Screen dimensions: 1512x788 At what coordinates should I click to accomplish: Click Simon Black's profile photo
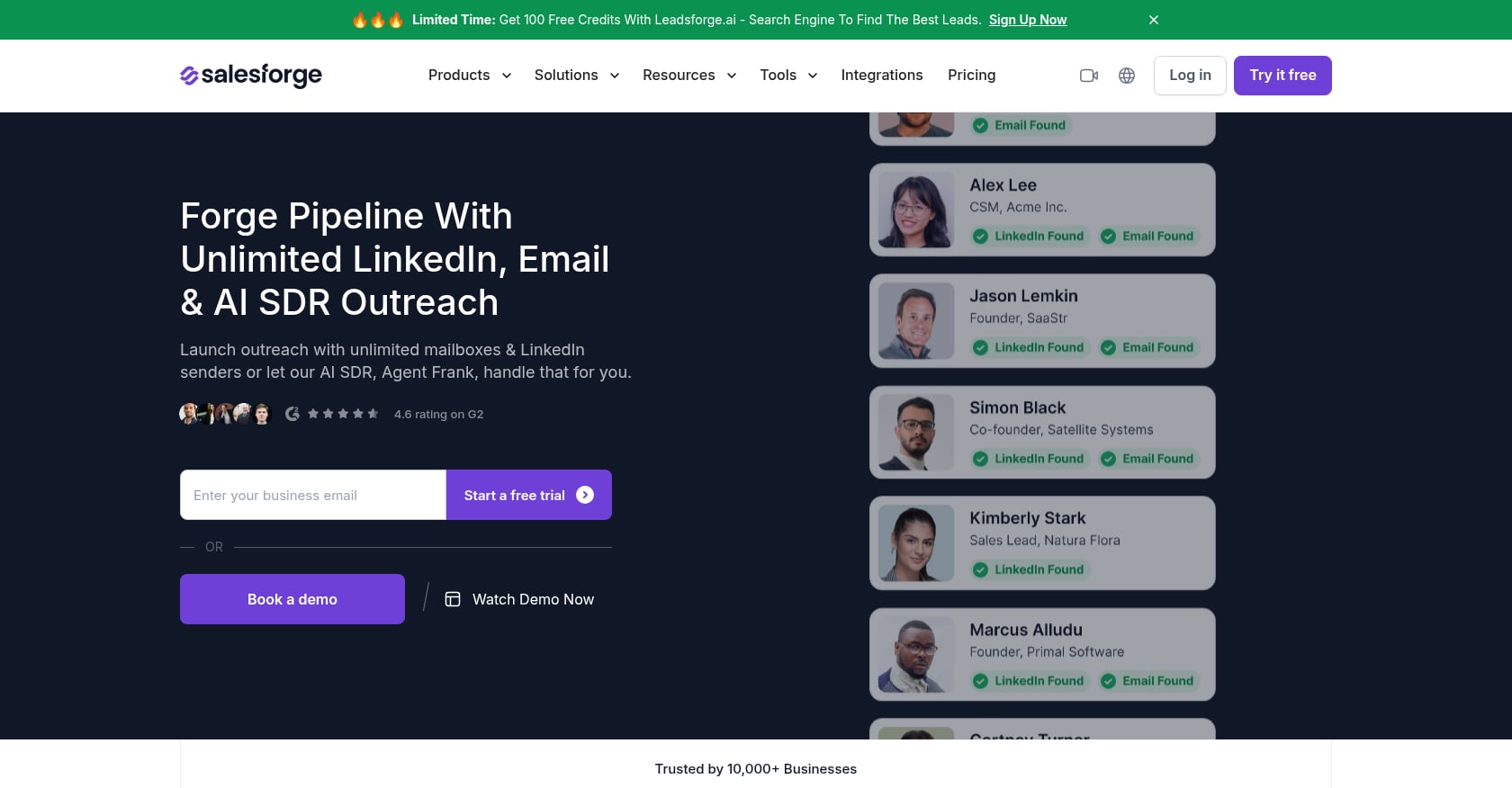coord(916,433)
